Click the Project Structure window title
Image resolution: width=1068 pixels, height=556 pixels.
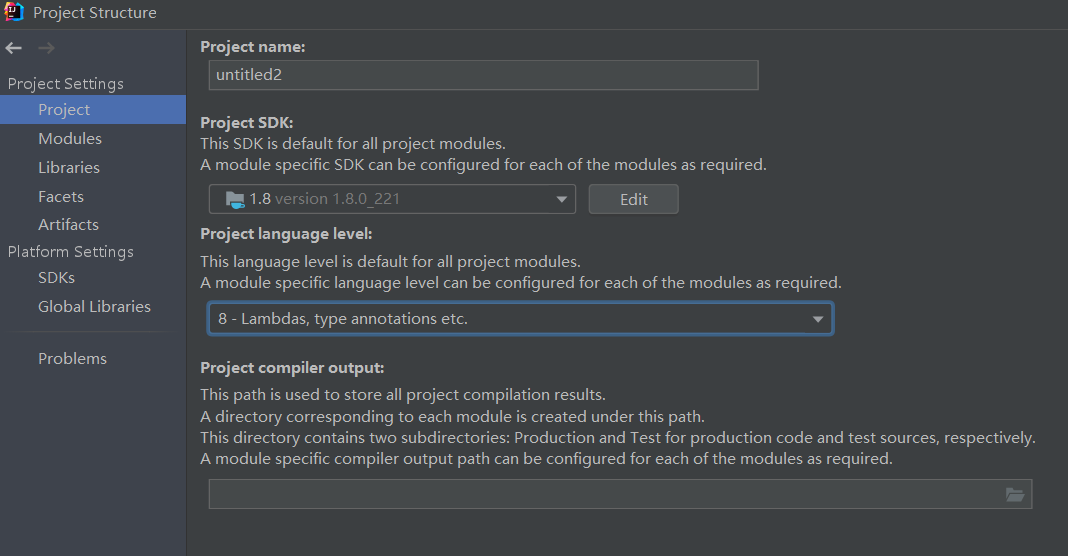point(94,13)
